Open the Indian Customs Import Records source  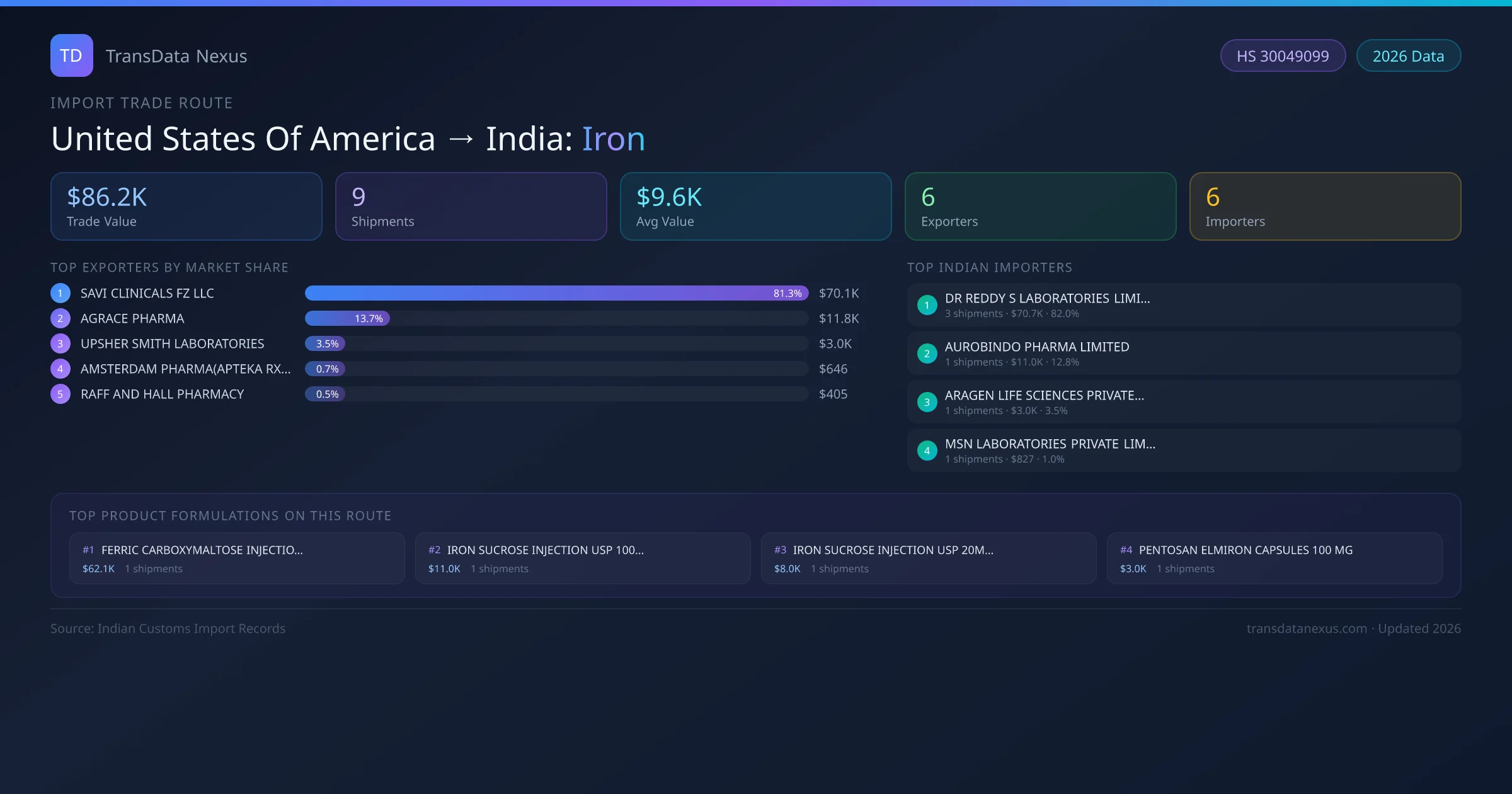pos(168,628)
